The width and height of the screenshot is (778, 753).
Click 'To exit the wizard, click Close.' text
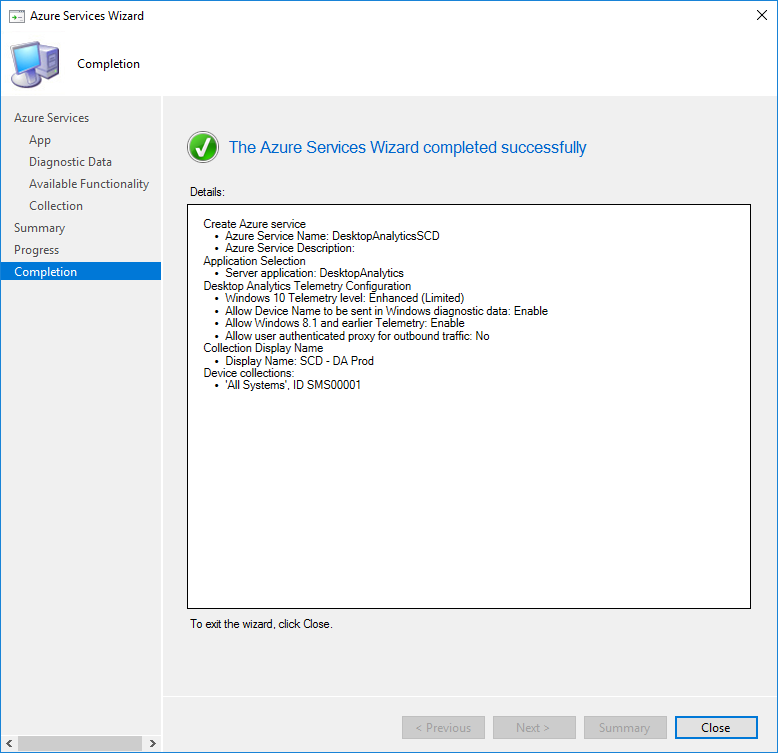pyautogui.click(x=261, y=624)
